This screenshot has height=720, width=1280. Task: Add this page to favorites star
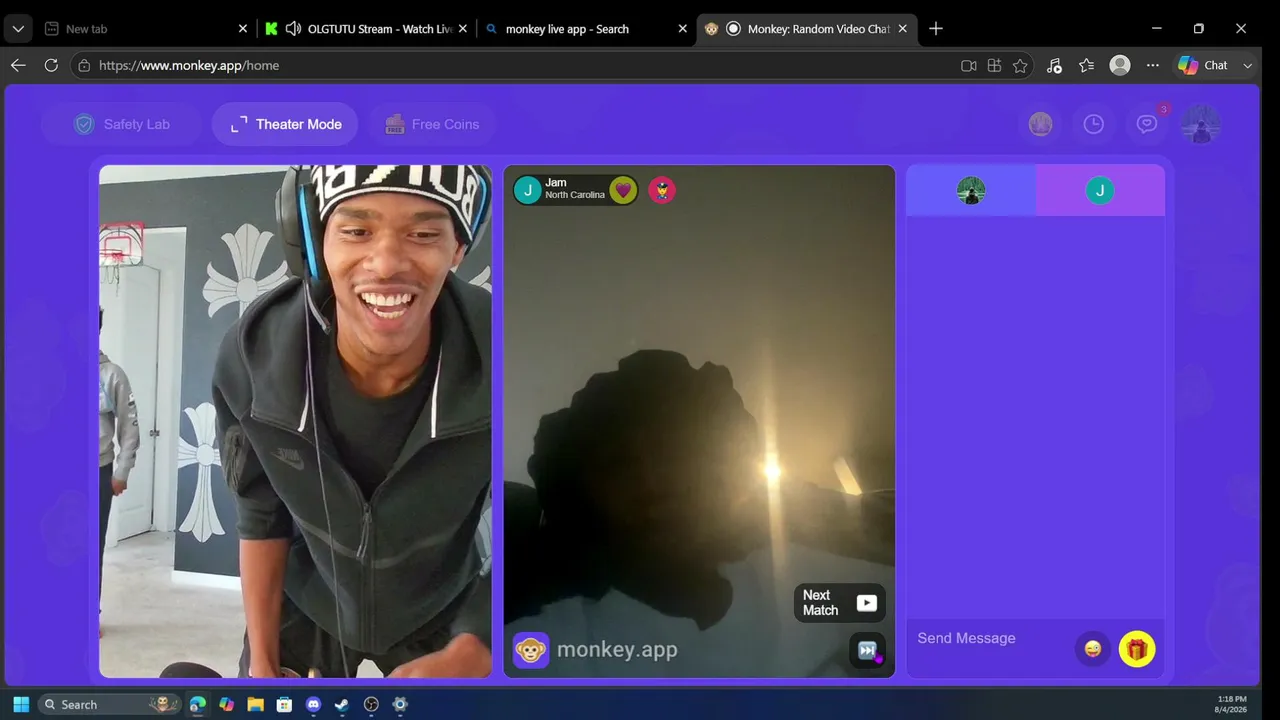(1020, 65)
